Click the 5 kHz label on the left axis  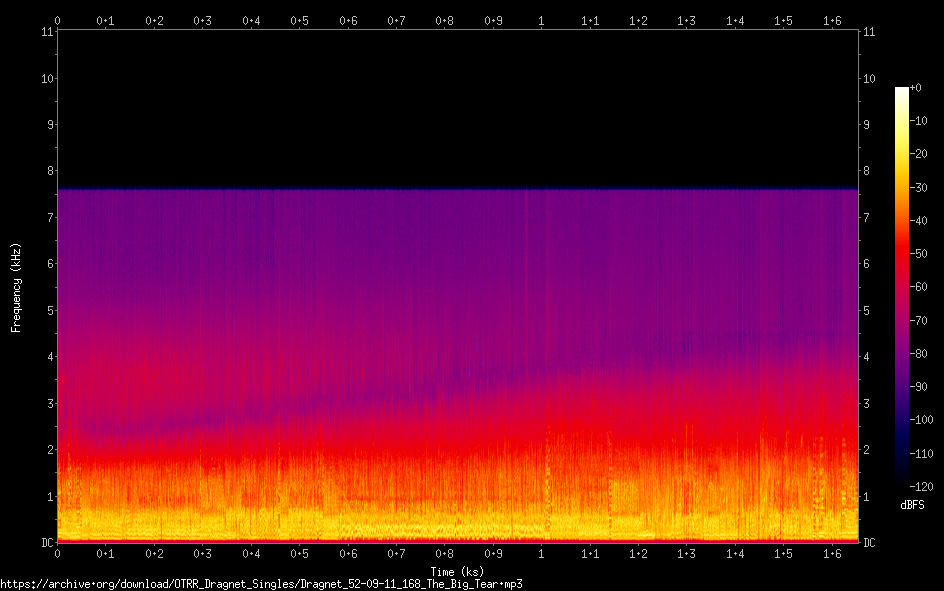[49, 311]
